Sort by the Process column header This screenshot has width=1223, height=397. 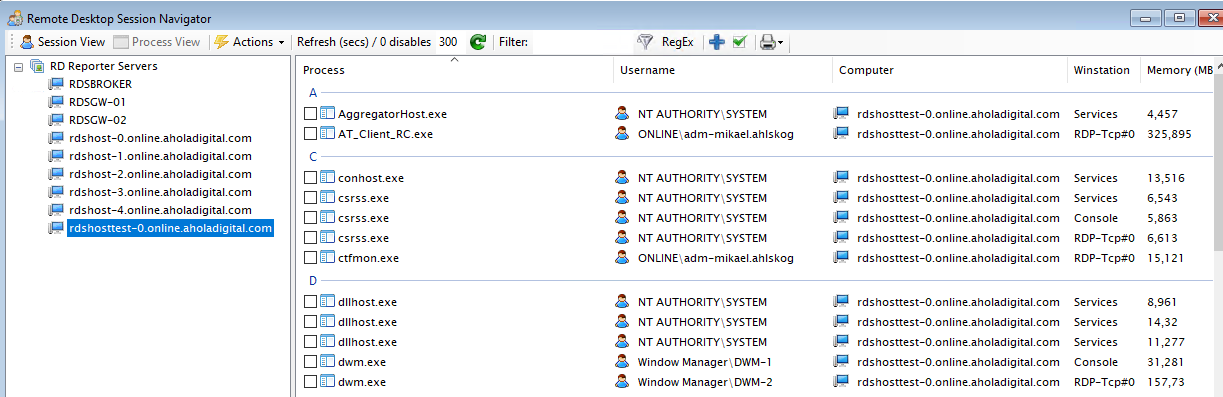click(455, 70)
